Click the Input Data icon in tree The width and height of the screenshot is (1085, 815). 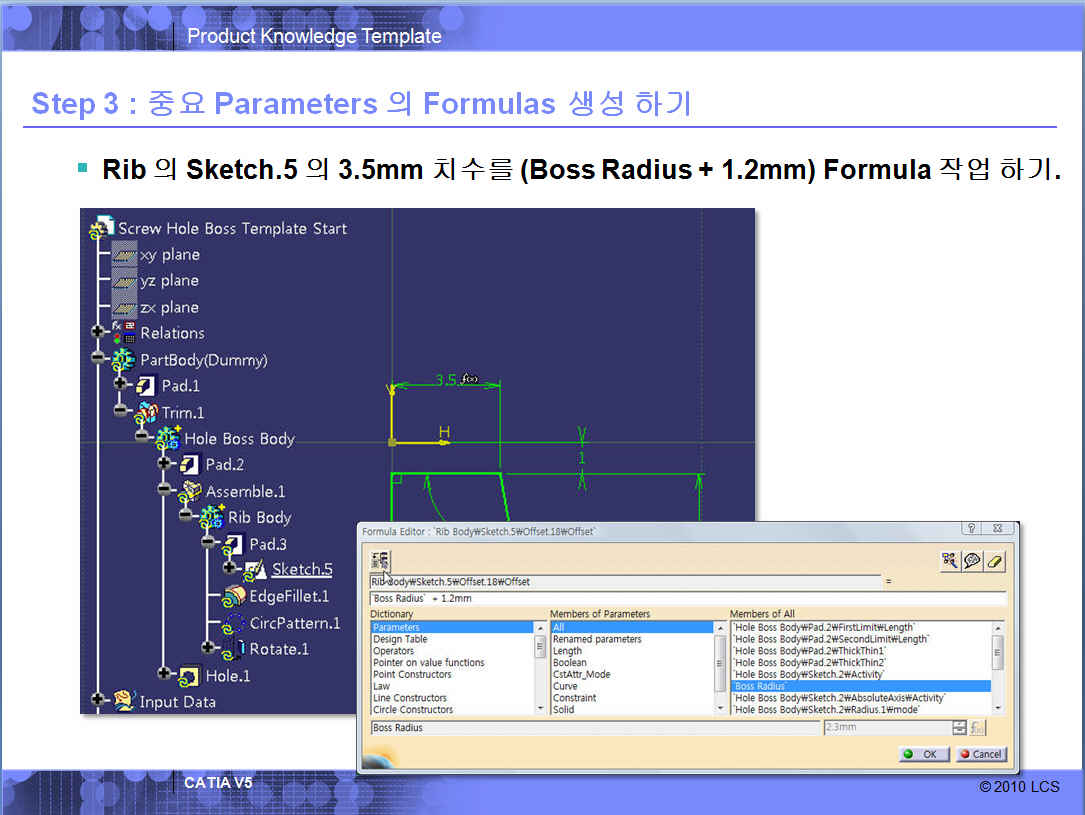pyautogui.click(x=124, y=702)
